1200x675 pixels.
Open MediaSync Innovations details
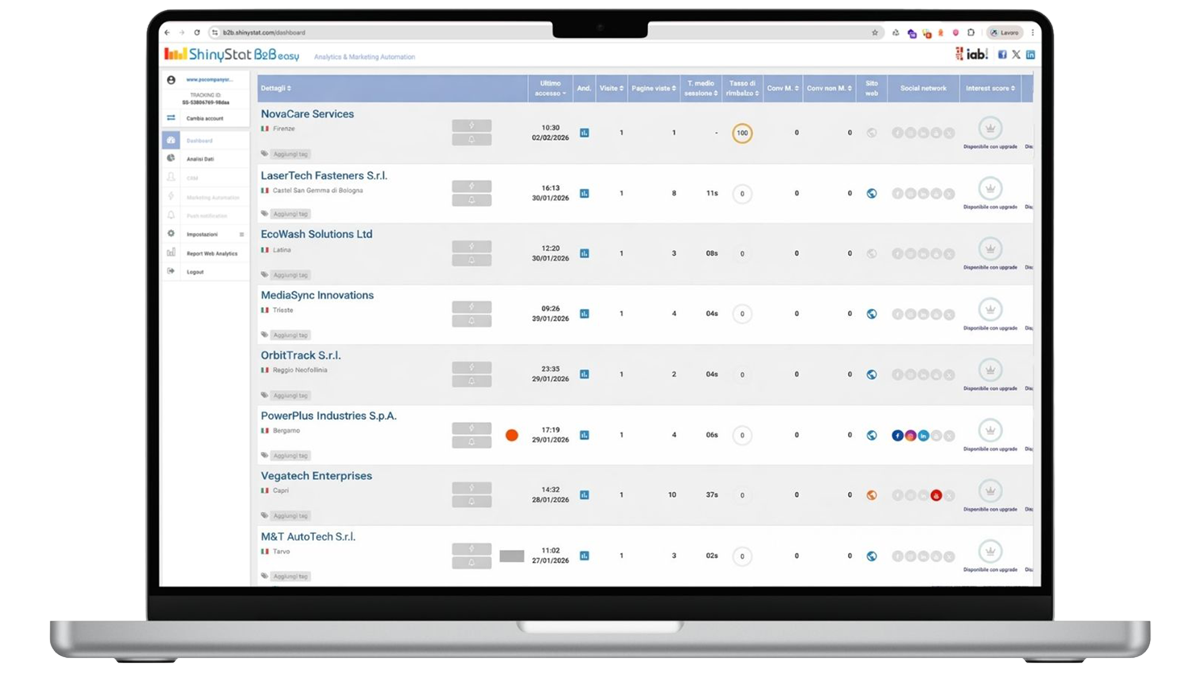[x=317, y=295]
